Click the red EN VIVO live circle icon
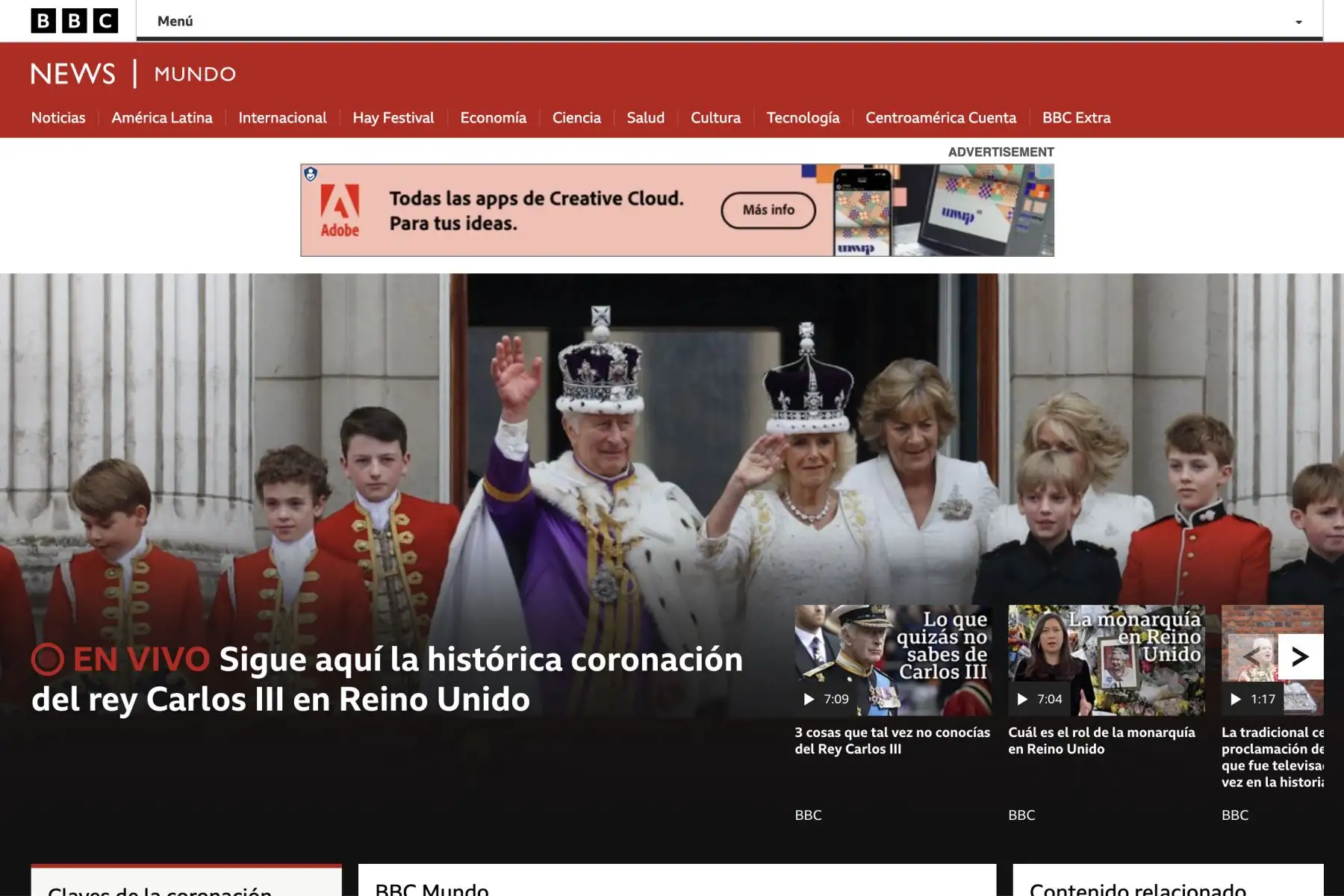 47,659
